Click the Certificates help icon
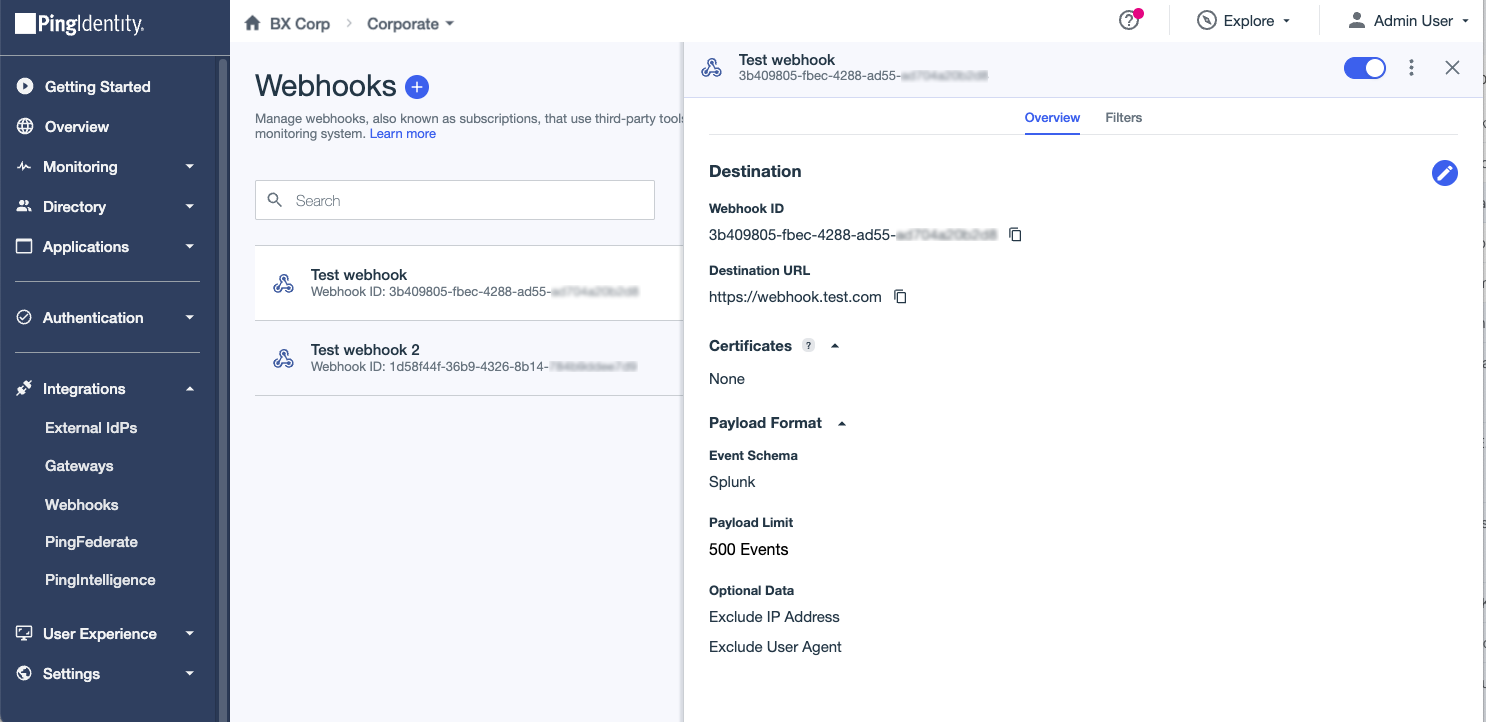 (x=808, y=345)
